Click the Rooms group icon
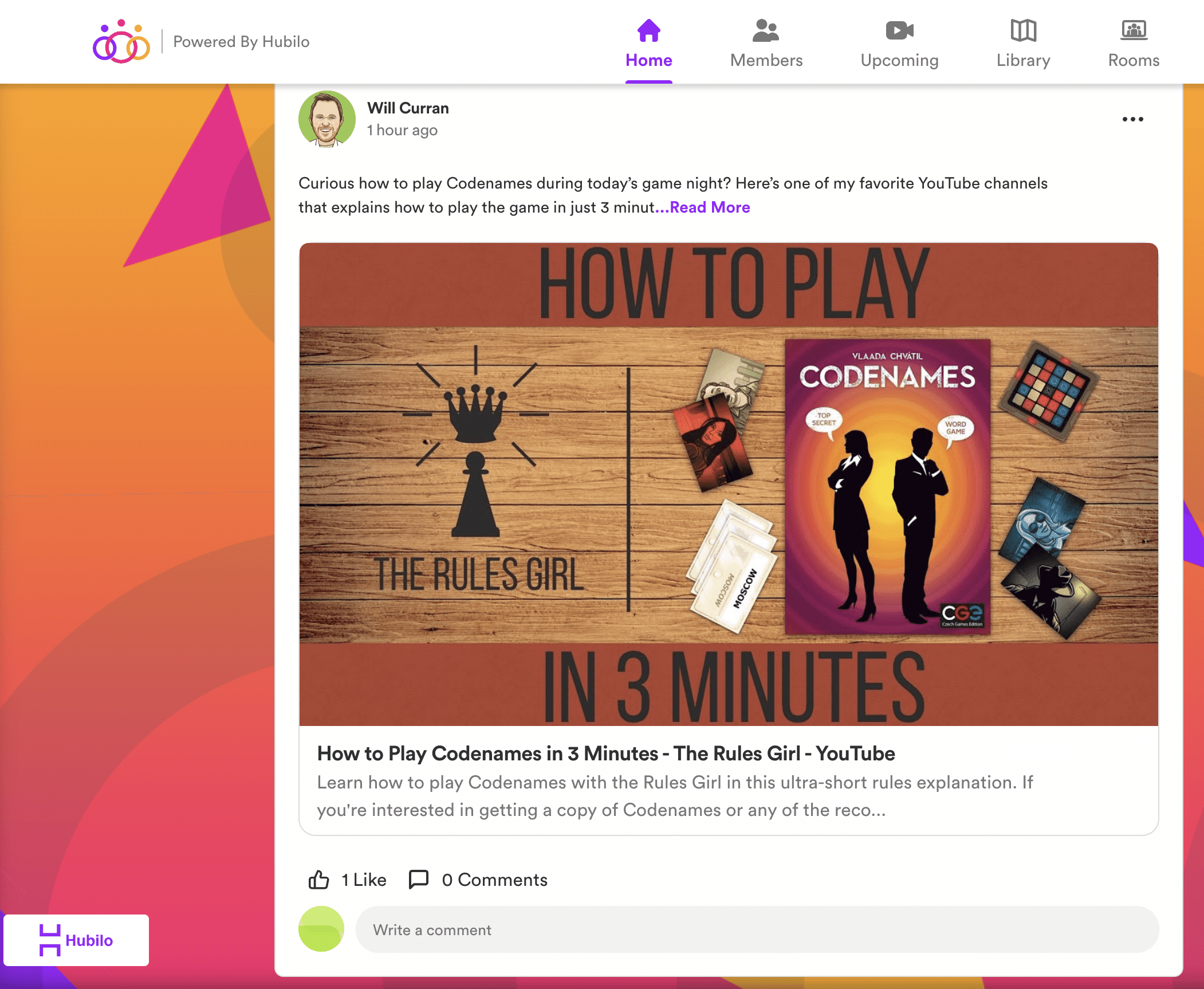 point(1134,31)
